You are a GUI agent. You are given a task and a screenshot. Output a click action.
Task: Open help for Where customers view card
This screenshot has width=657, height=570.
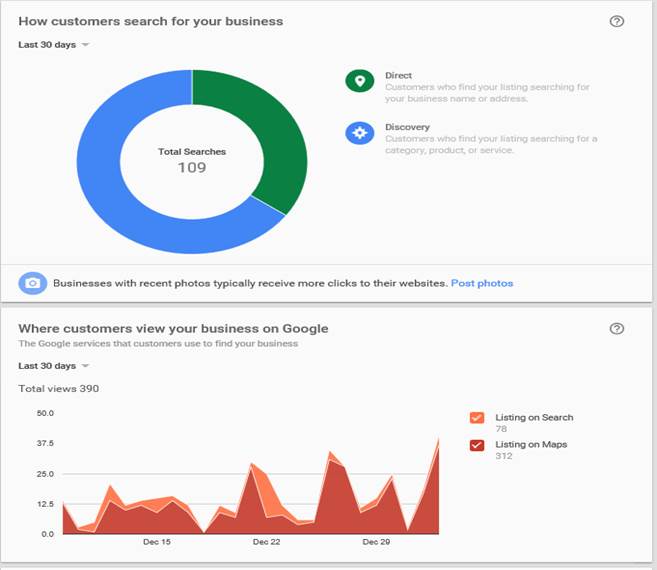click(616, 329)
